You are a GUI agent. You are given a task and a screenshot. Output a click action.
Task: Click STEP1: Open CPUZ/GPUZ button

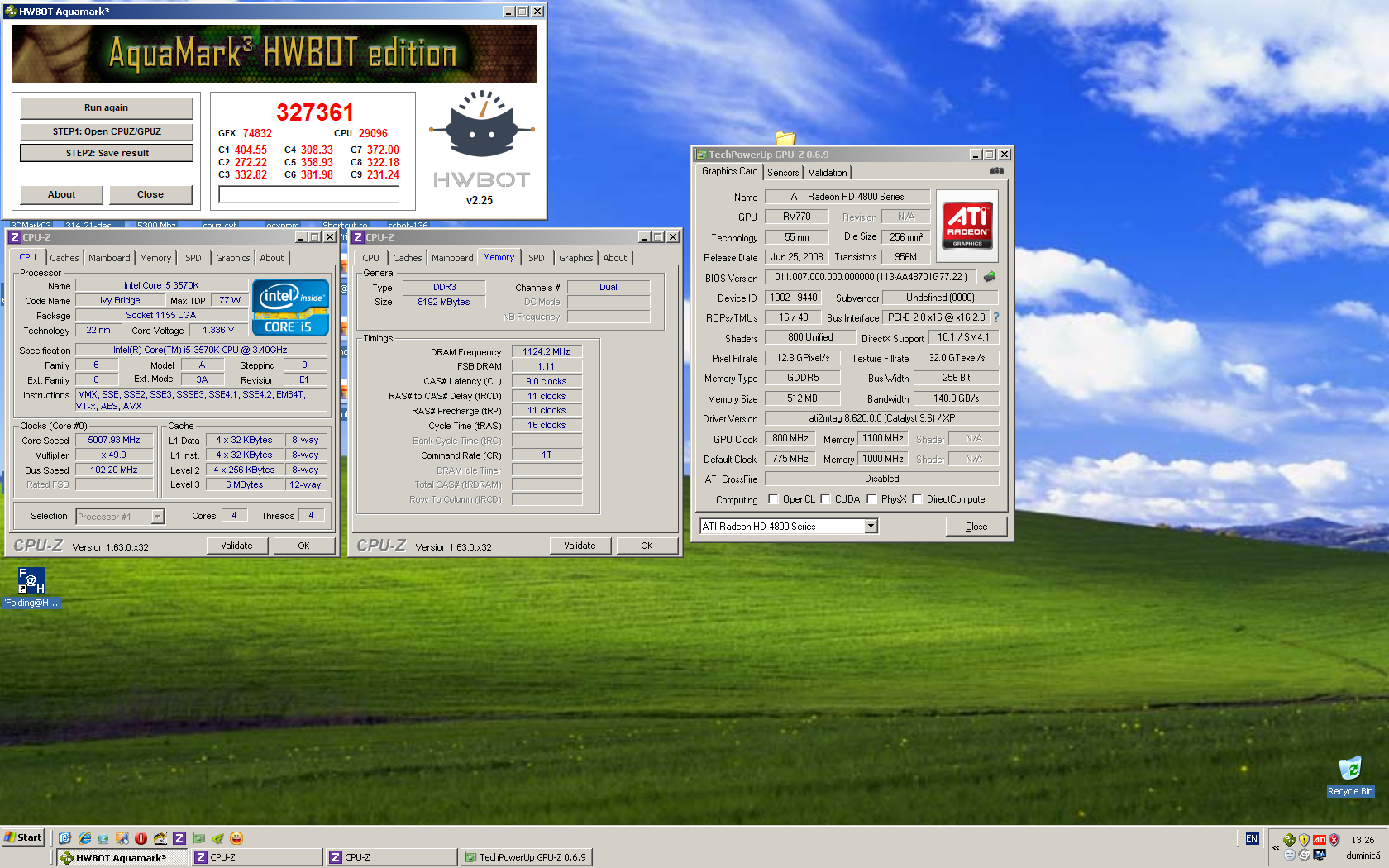(107, 131)
